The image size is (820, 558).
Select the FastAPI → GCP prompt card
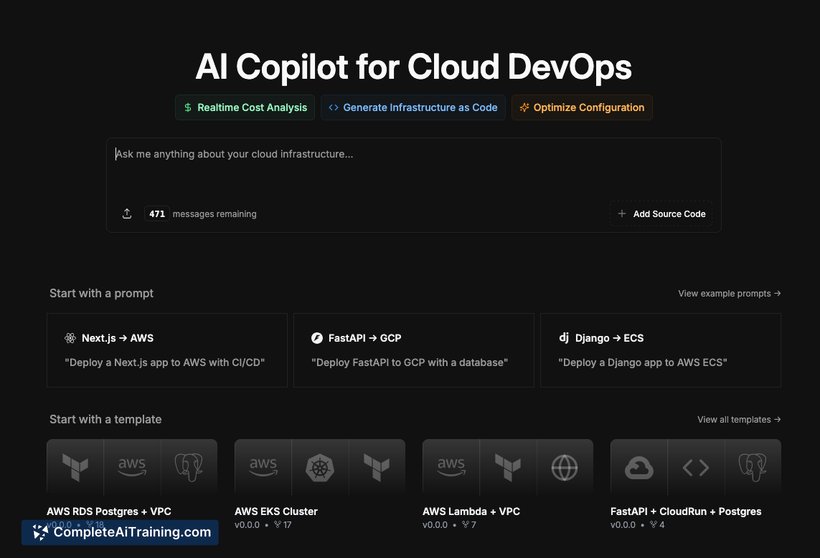[x=414, y=350]
